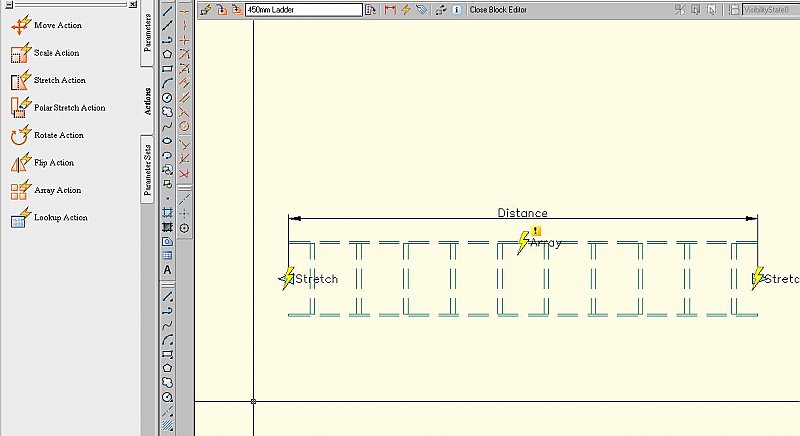Select the Hatch tool
The width and height of the screenshot is (800, 436).
coord(167,212)
